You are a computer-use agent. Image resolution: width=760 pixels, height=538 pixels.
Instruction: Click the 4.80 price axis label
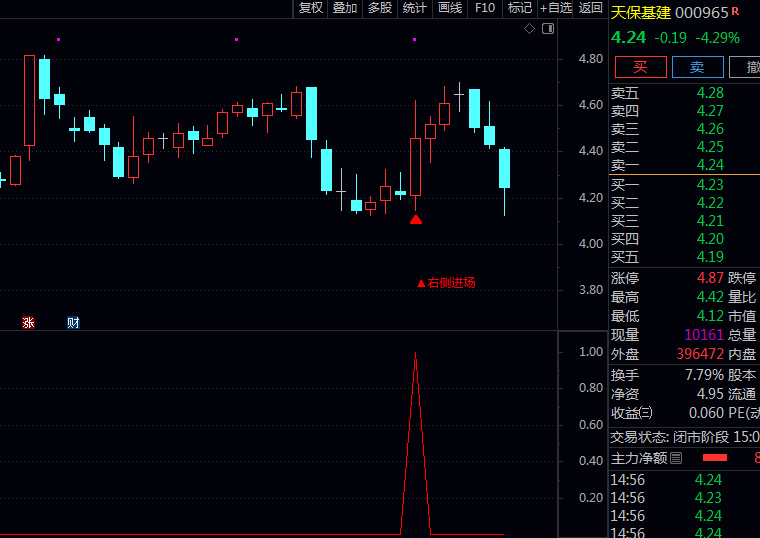[x=590, y=59]
